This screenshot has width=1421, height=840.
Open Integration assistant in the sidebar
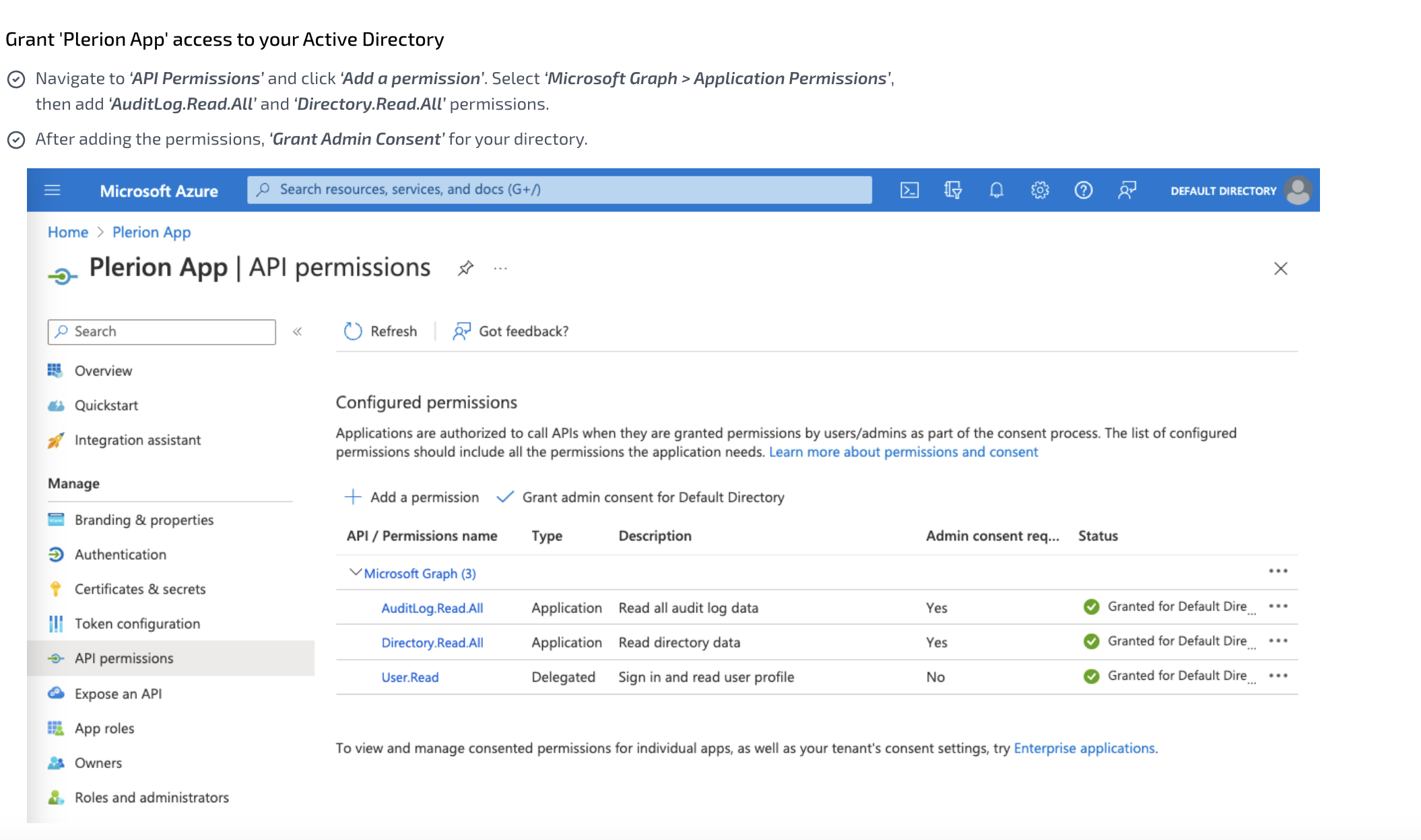138,440
